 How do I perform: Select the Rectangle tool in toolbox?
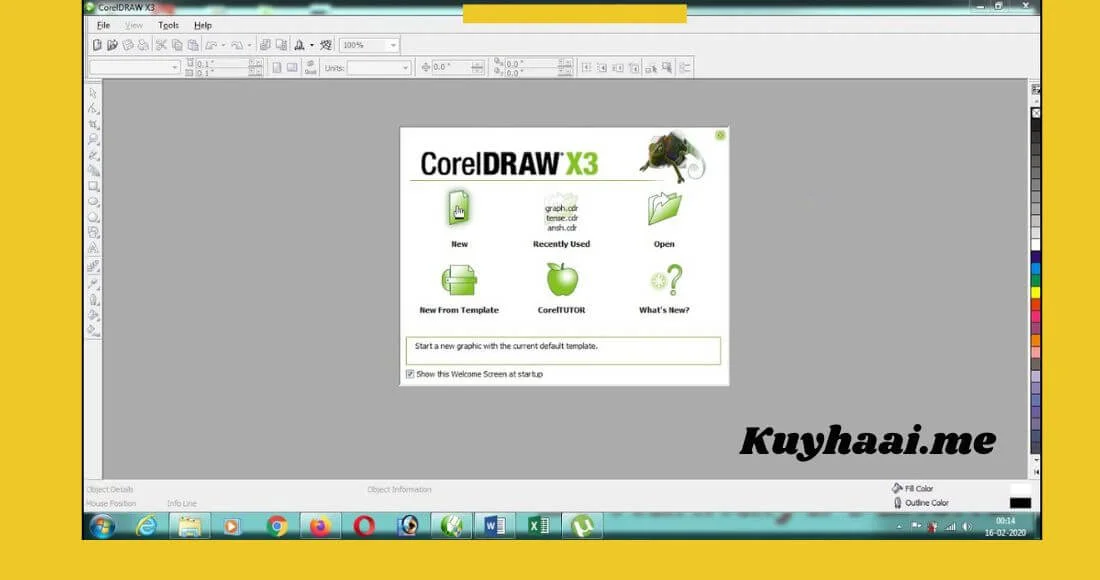click(x=93, y=186)
